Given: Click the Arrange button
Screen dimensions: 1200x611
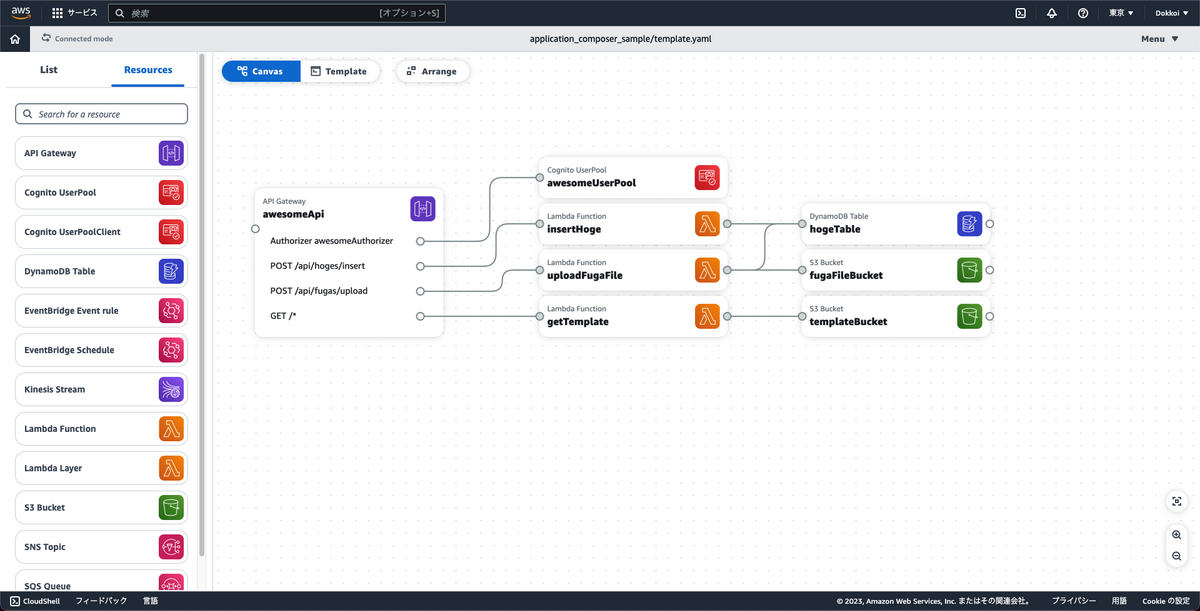Looking at the screenshot, I should tap(432, 71).
